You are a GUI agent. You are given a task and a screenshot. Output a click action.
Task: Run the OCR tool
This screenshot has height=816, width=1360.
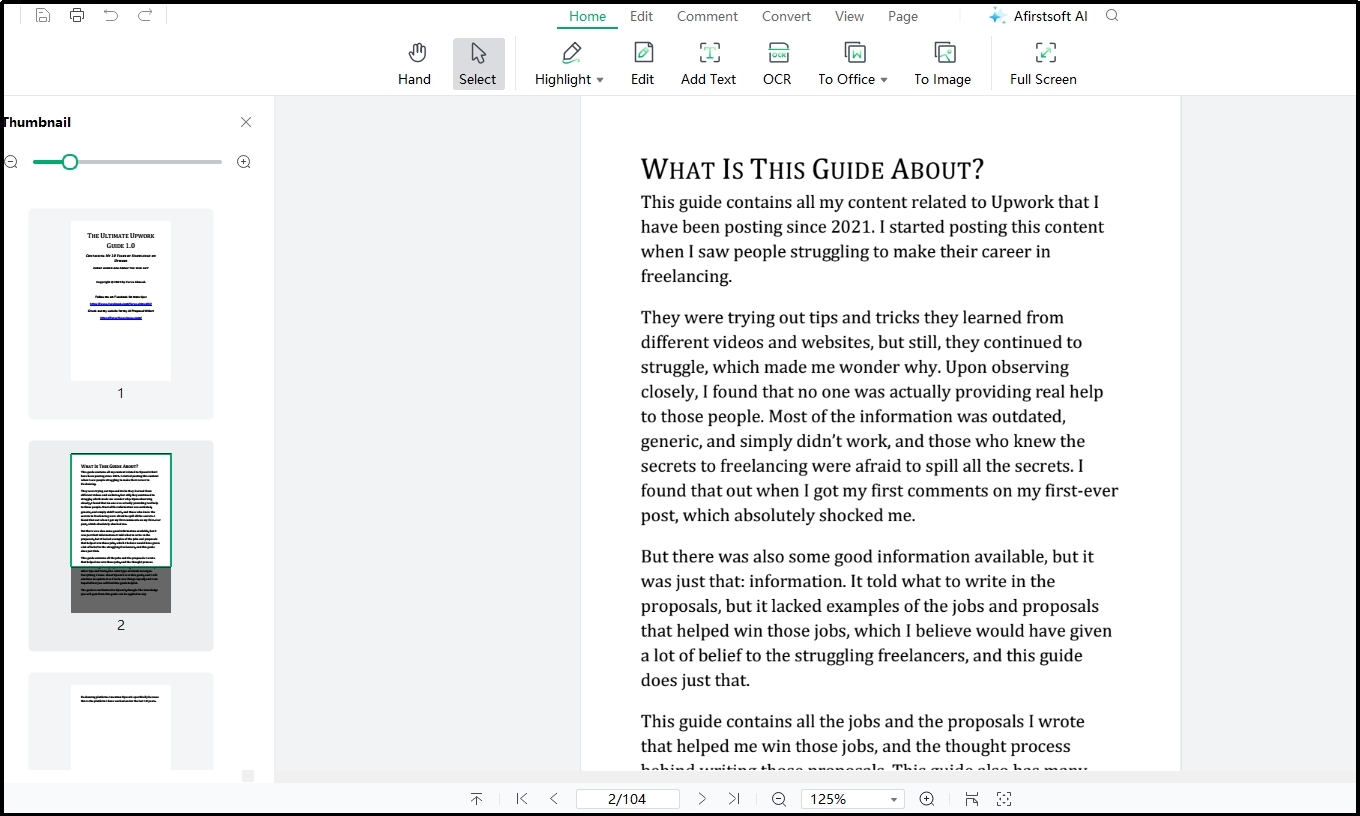pos(777,65)
